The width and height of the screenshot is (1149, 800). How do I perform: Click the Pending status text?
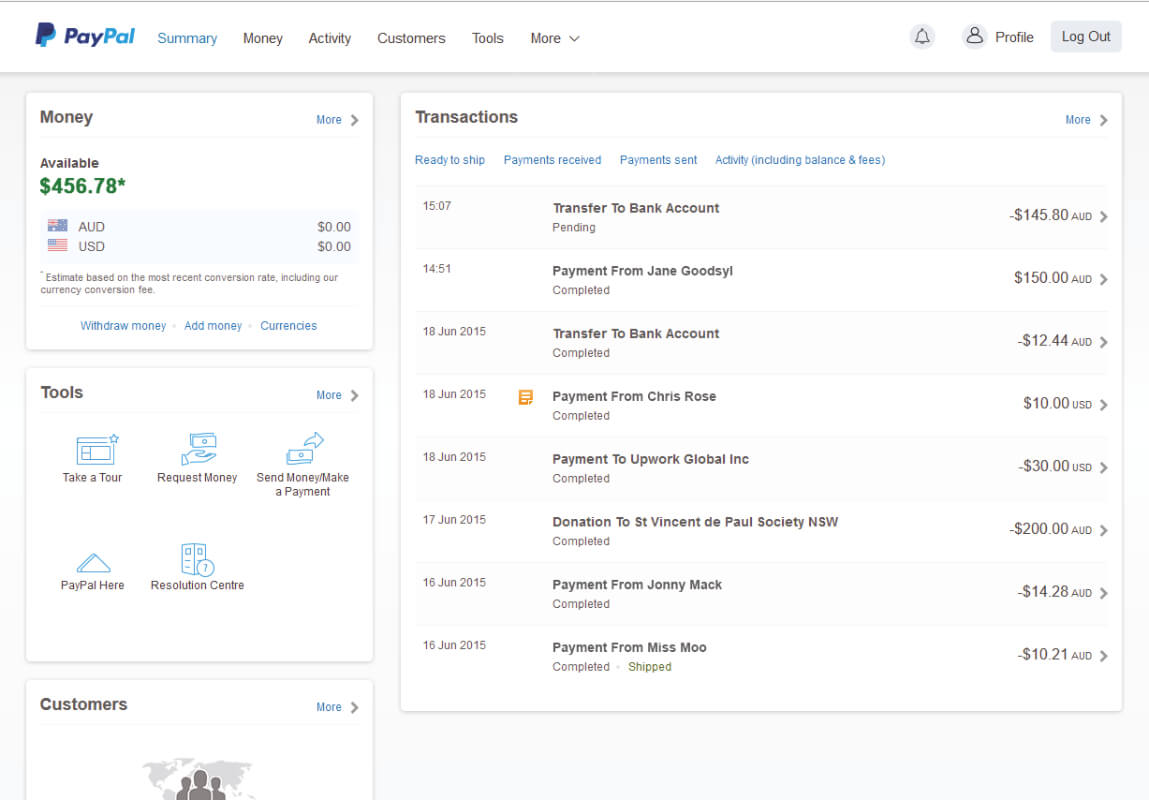pos(574,227)
